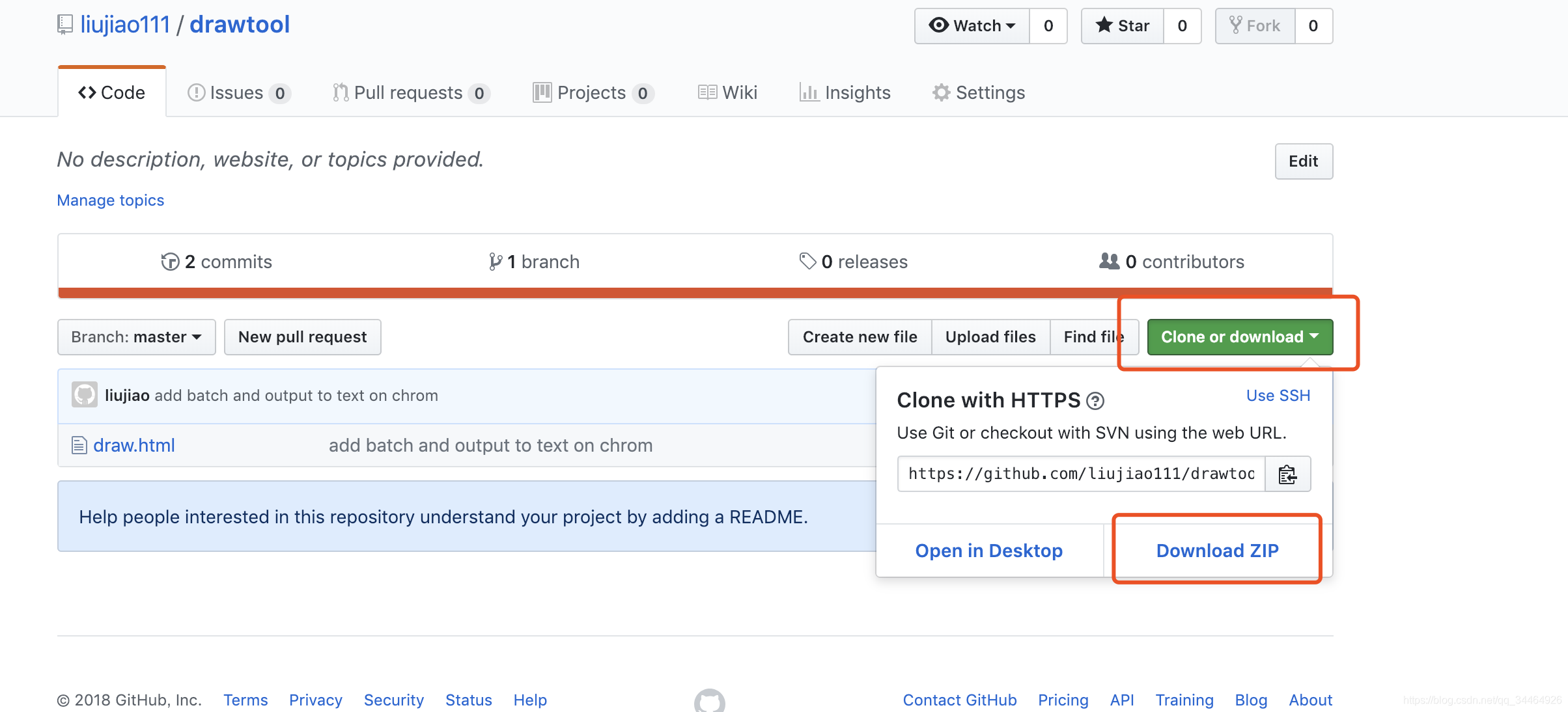Select the HTTPS clone URL field
Viewport: 1568px width, 712px height.
pyautogui.click(x=1081, y=474)
